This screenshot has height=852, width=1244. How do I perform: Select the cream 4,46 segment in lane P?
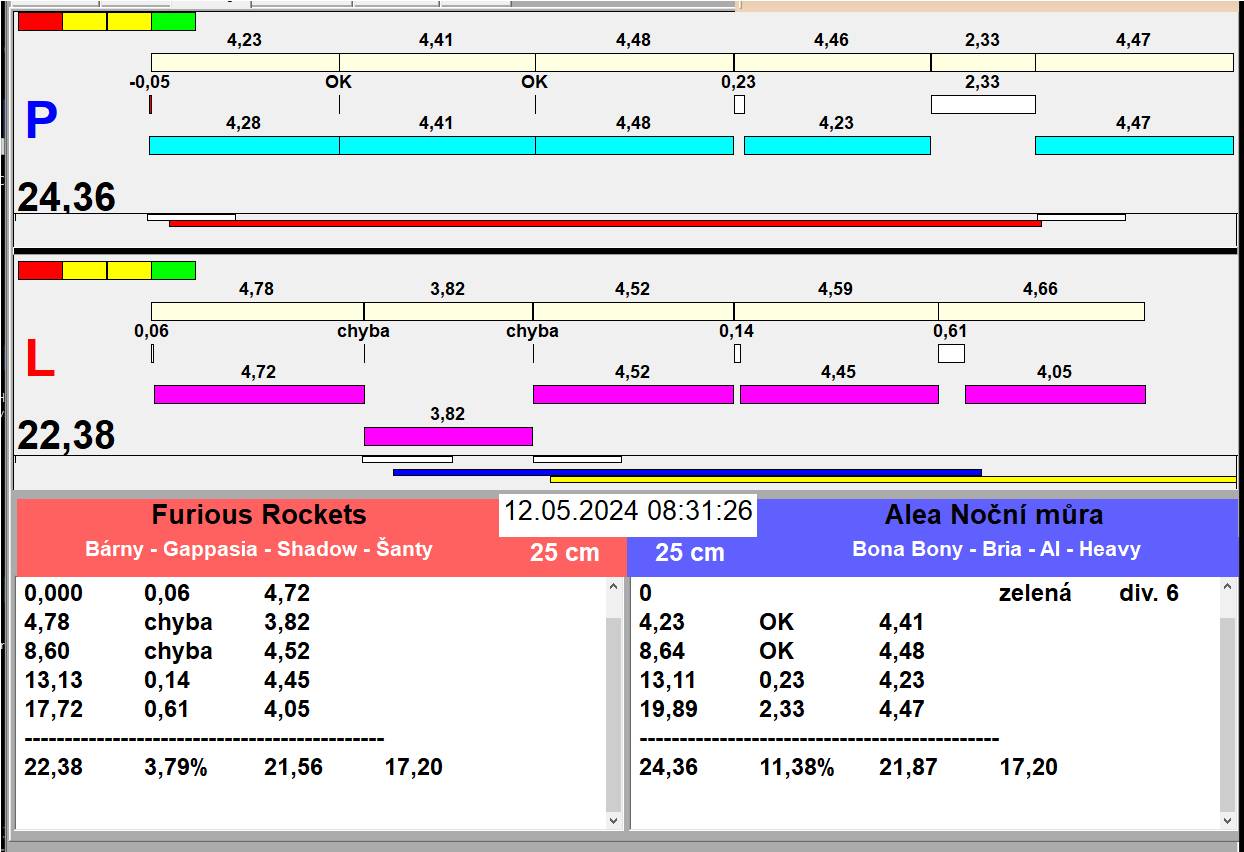(x=832, y=62)
